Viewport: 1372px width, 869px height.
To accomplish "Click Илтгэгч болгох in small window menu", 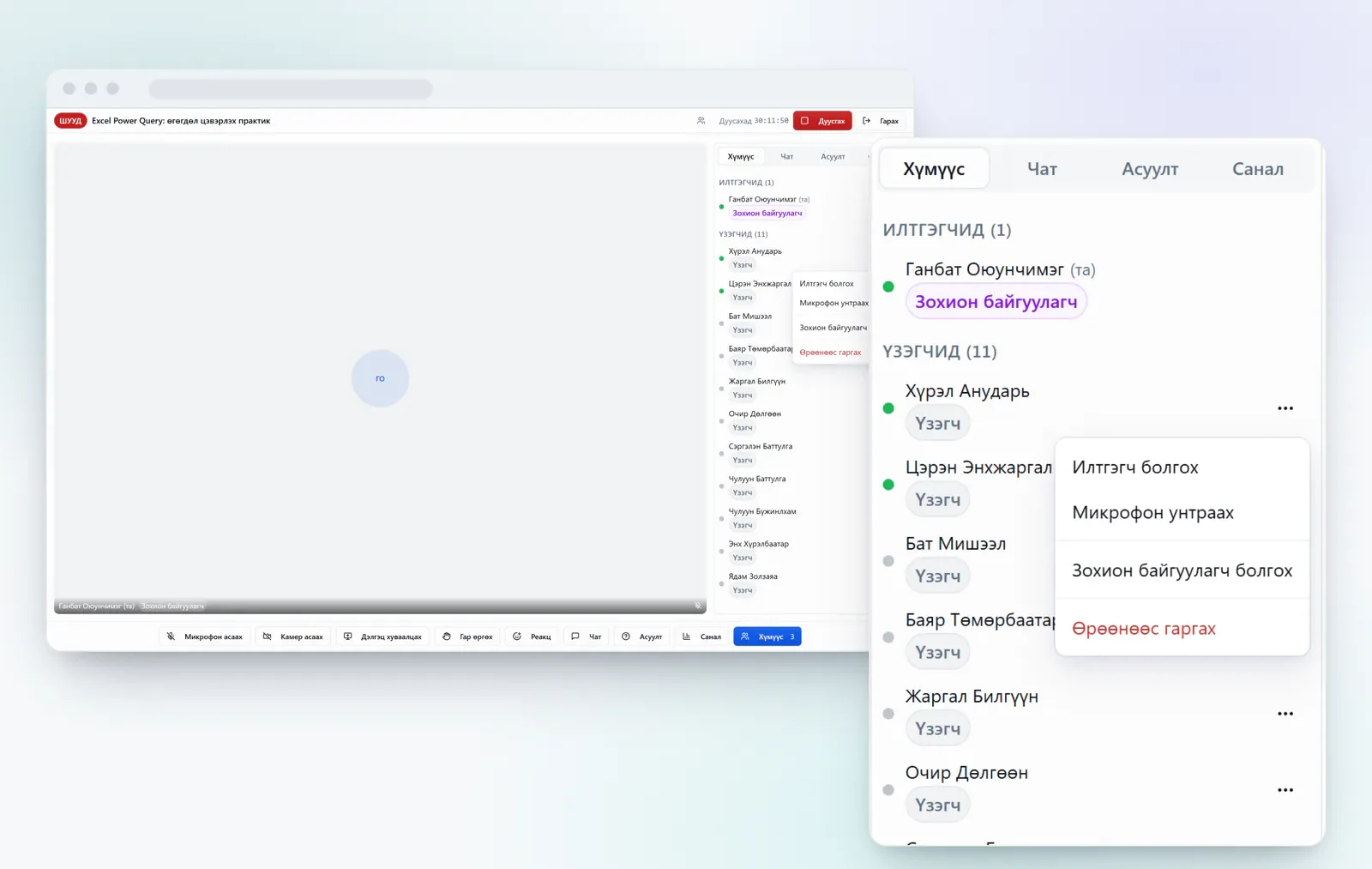I will click(x=827, y=284).
